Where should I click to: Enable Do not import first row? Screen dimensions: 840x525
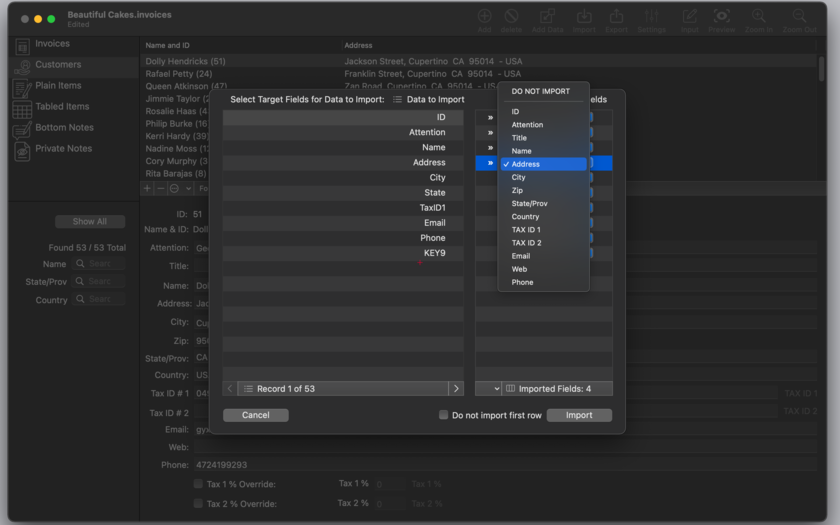tap(444, 415)
